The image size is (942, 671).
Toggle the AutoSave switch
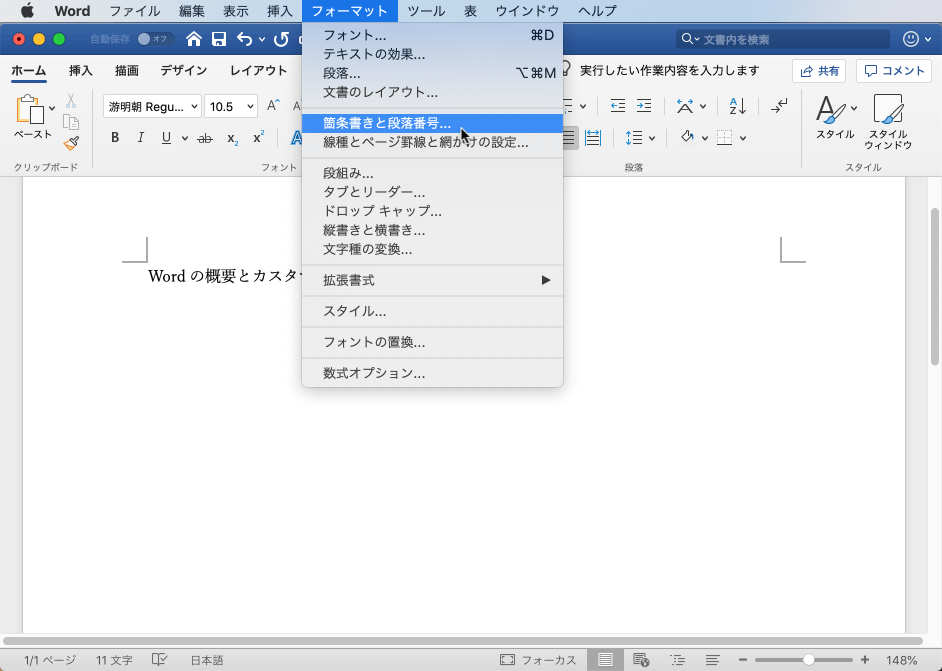click(x=155, y=39)
